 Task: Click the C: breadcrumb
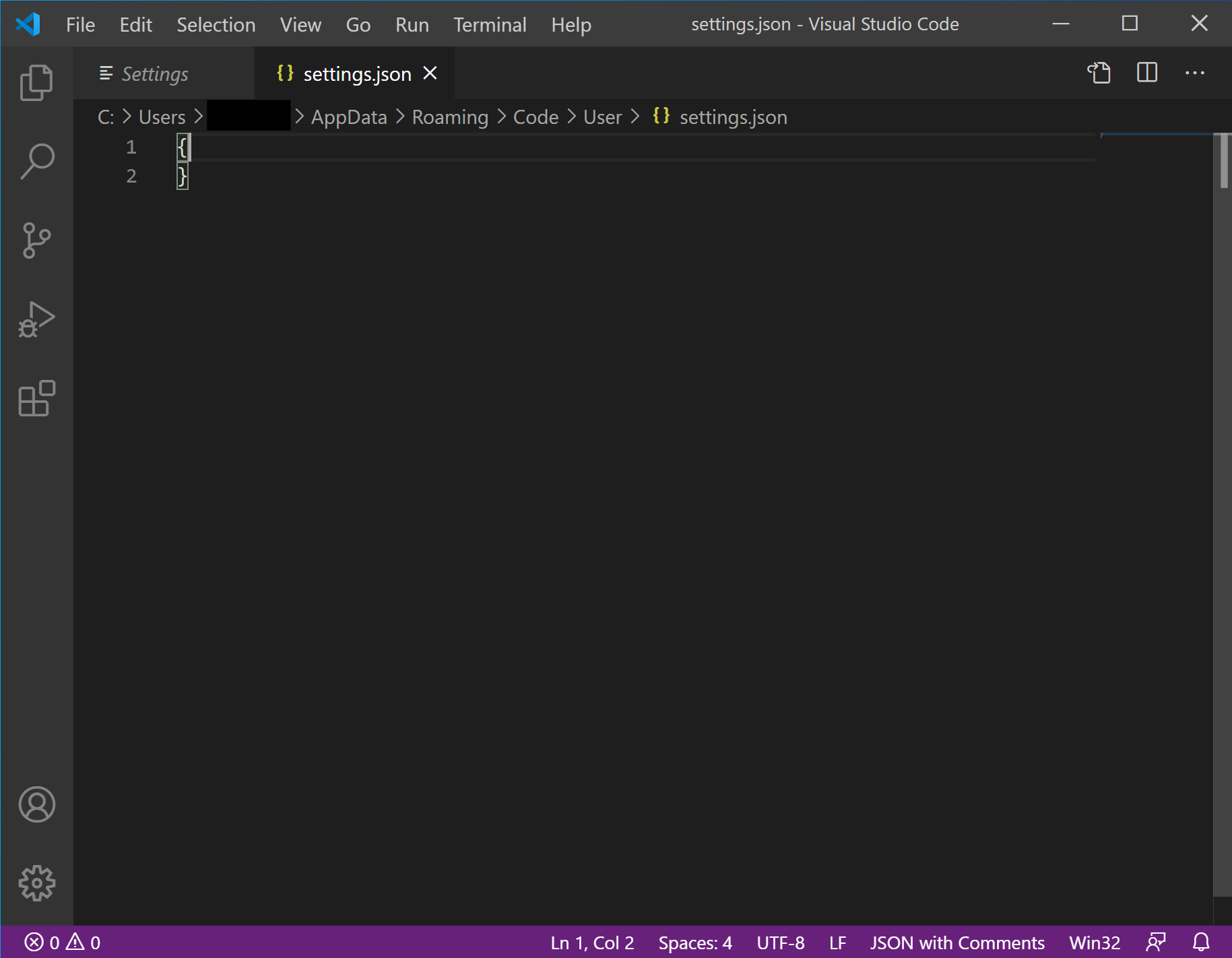point(106,117)
